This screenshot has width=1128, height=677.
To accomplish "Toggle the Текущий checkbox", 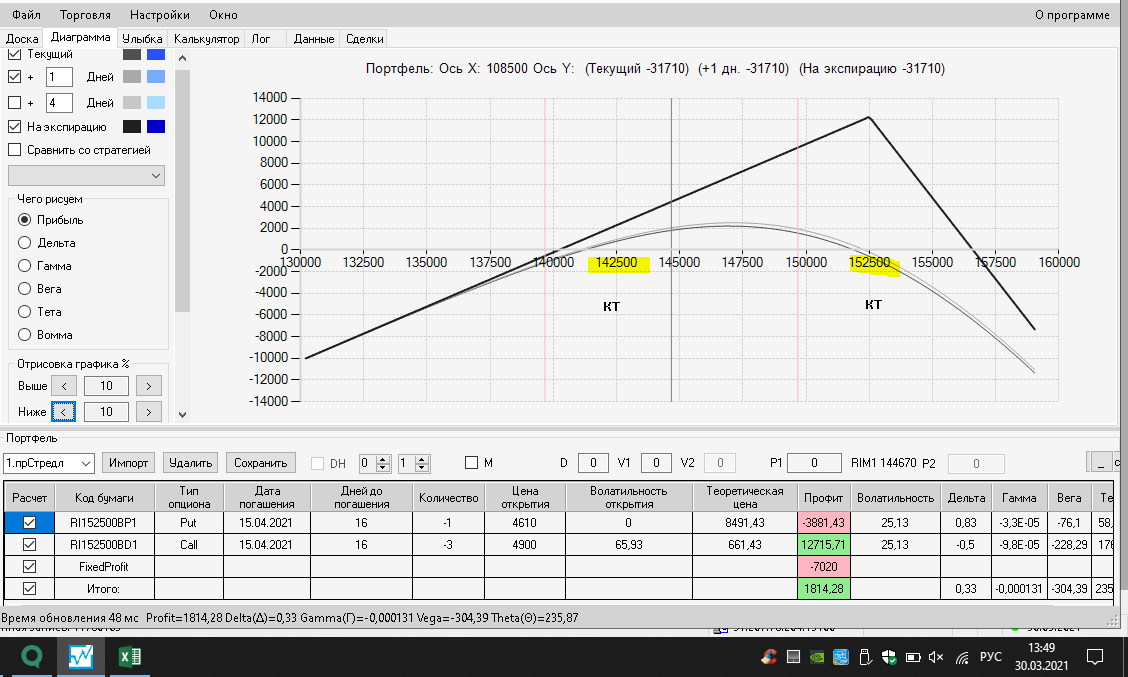I will point(14,54).
